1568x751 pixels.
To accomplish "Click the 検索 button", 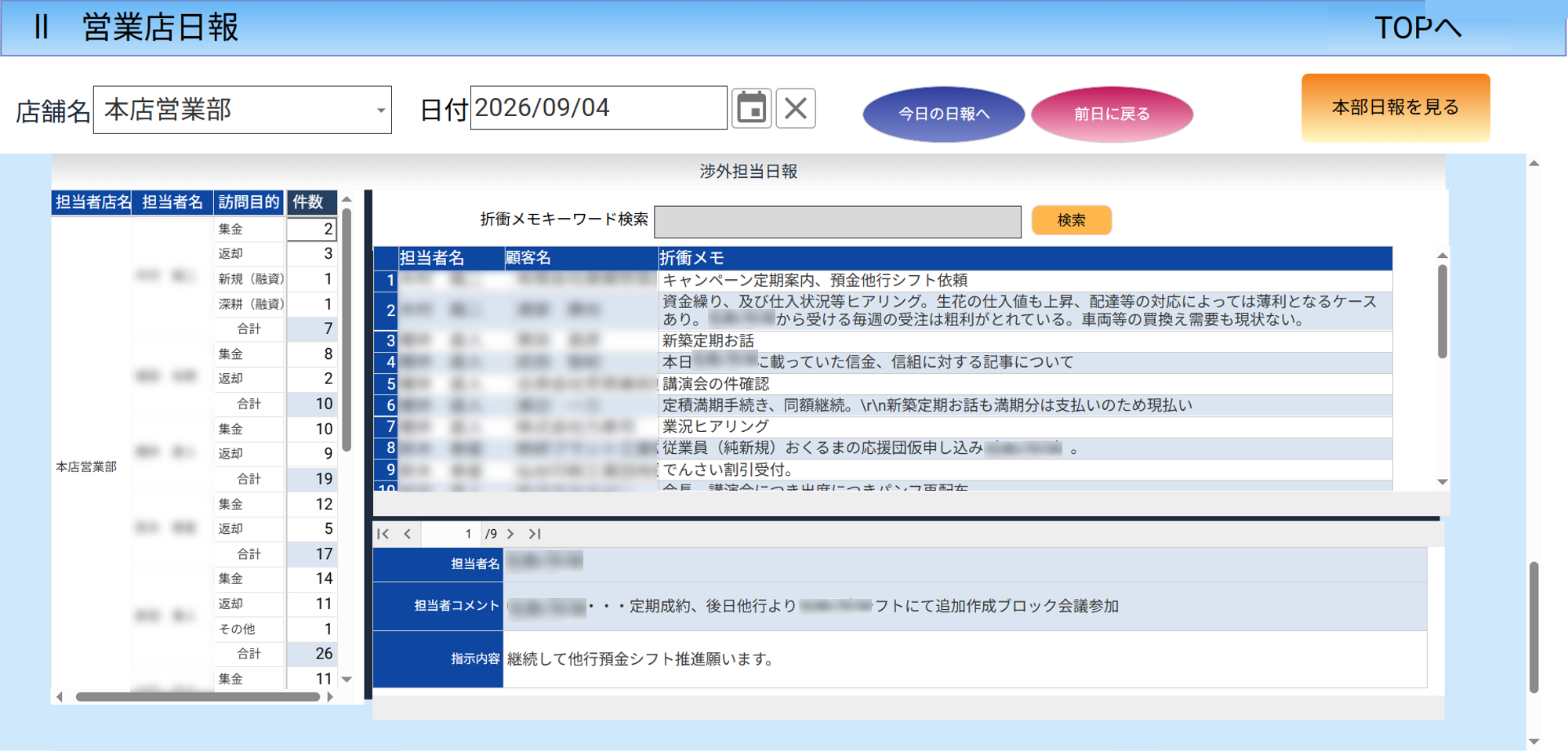I will pyautogui.click(x=1072, y=220).
